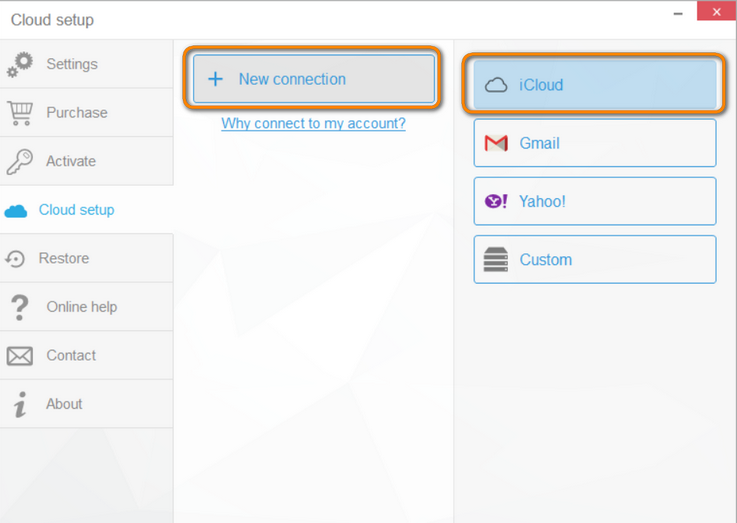Click the Purchase shopping cart icon
This screenshot has width=737, height=523.
coord(20,113)
